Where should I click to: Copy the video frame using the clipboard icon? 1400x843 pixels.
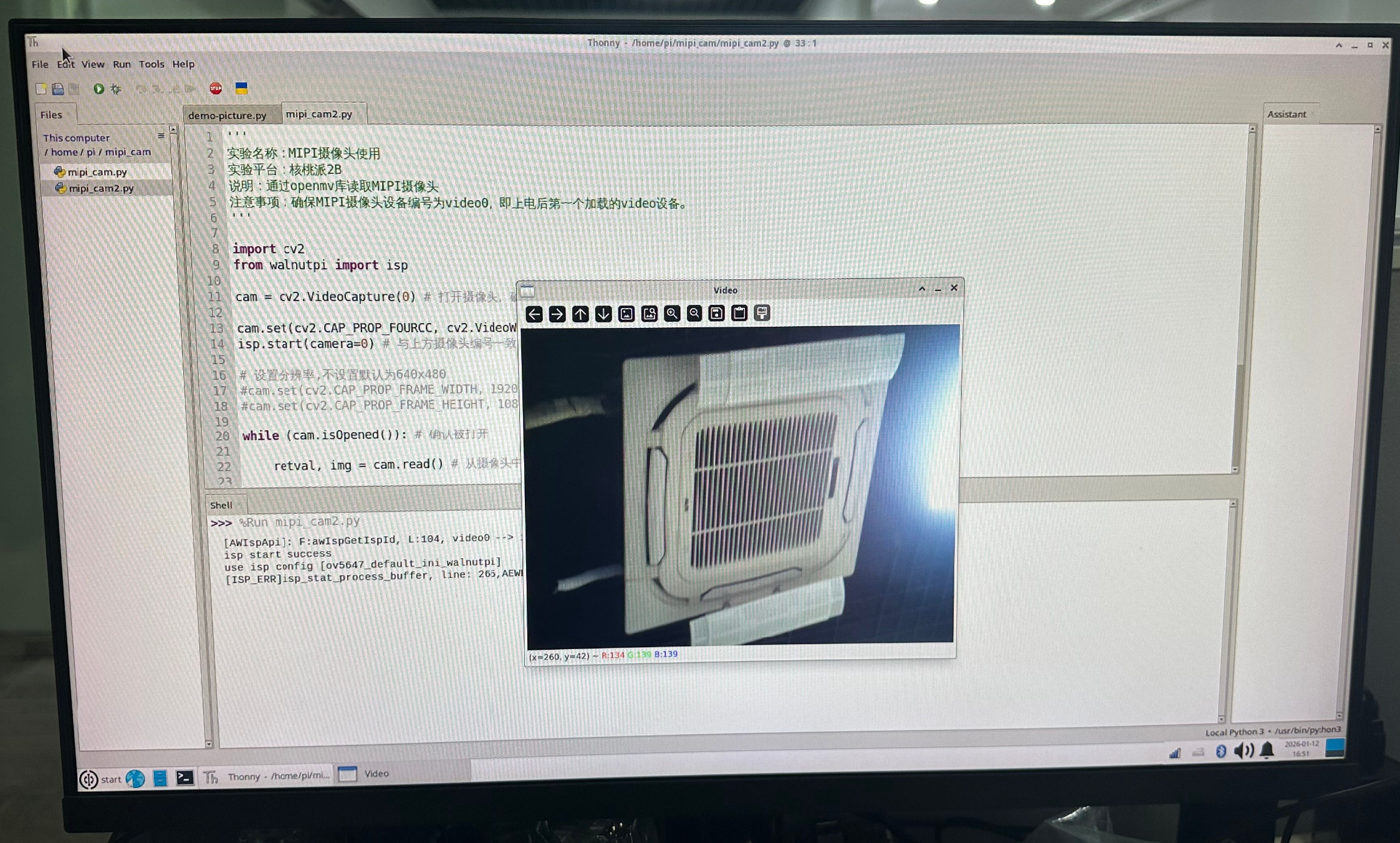pyautogui.click(x=739, y=314)
